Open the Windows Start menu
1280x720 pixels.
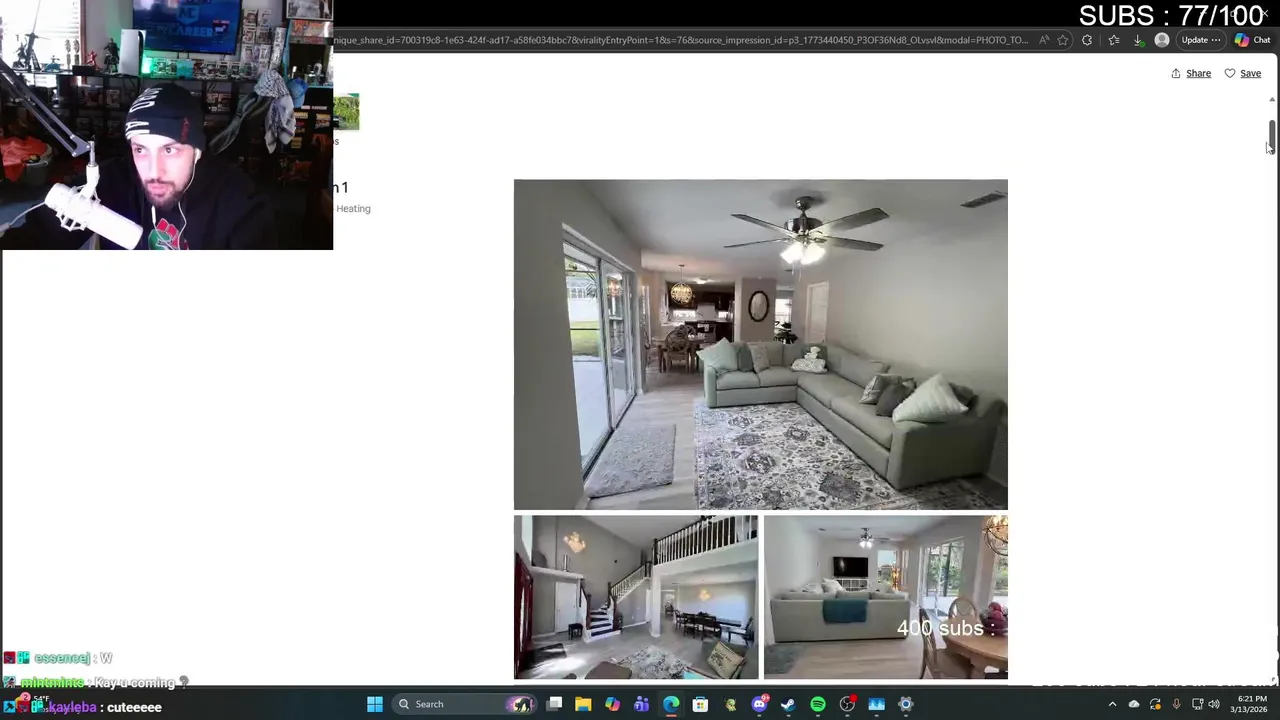click(x=375, y=704)
